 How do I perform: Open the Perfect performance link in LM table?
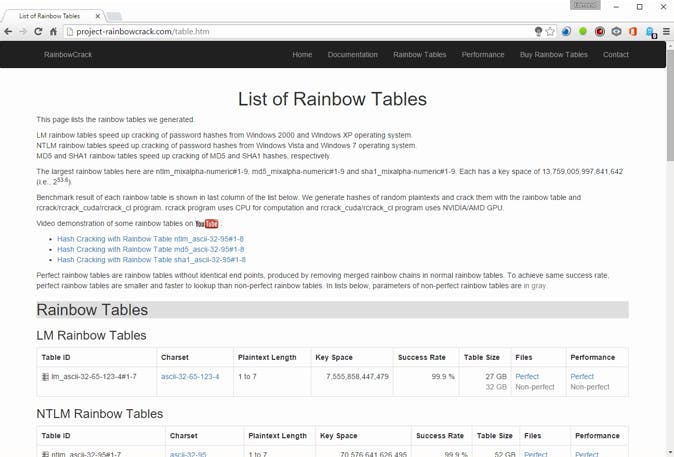[582, 377]
